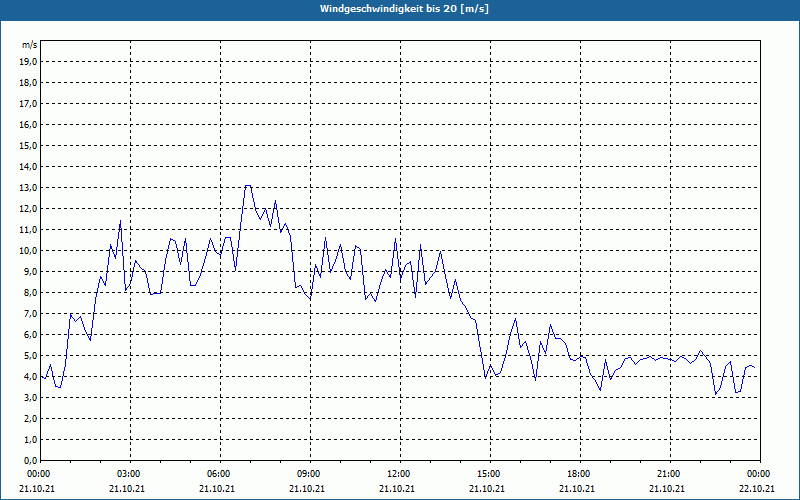Image resolution: width=800 pixels, height=500 pixels.
Task: Click the 17,0 y-axis label
Action: 29,104
